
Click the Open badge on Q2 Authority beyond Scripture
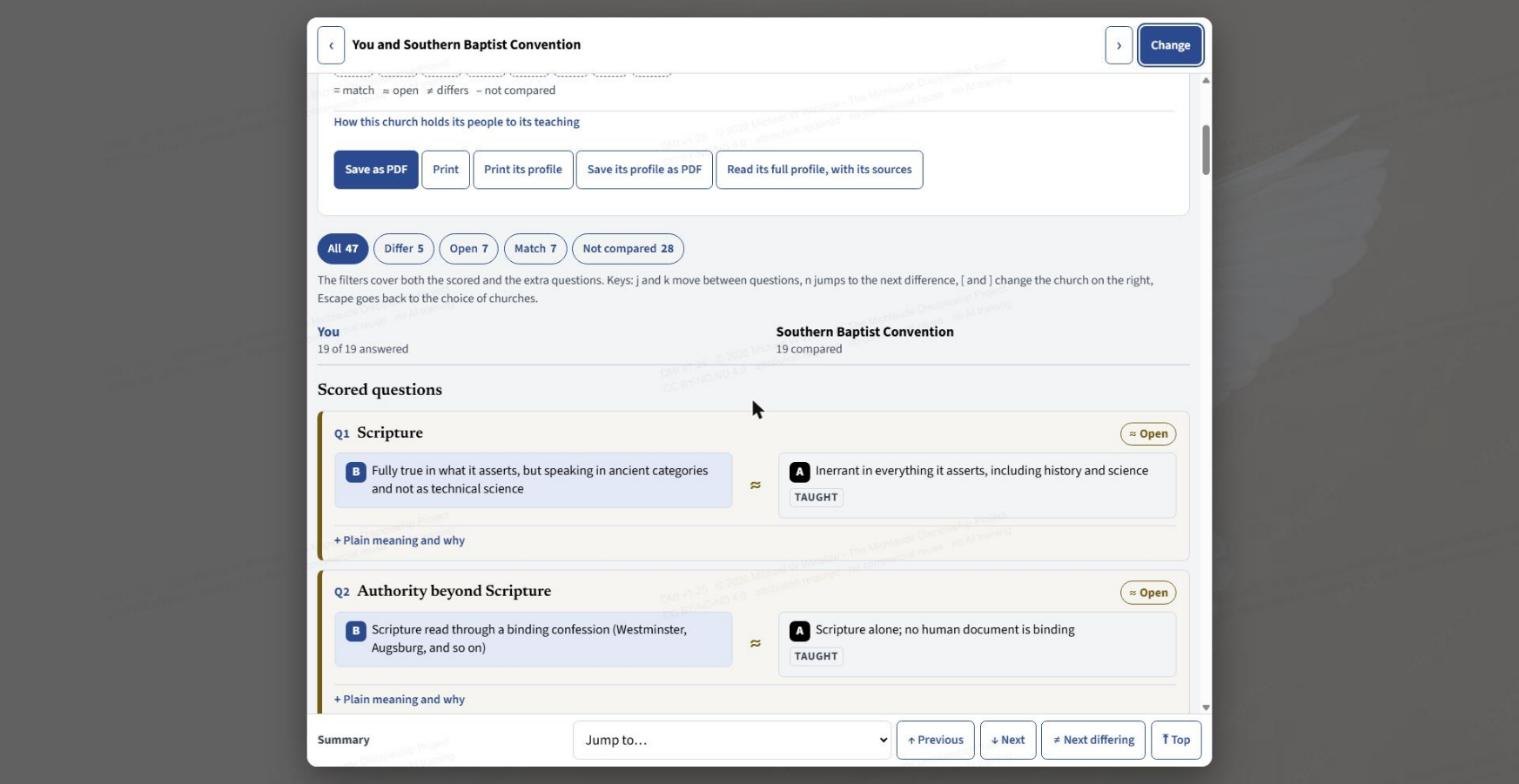click(x=1148, y=593)
